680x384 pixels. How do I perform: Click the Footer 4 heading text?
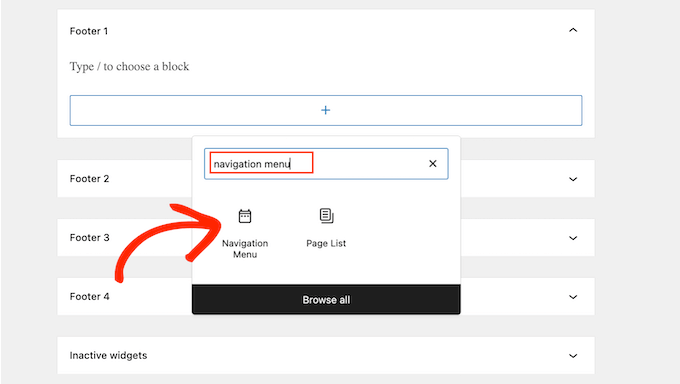click(89, 297)
